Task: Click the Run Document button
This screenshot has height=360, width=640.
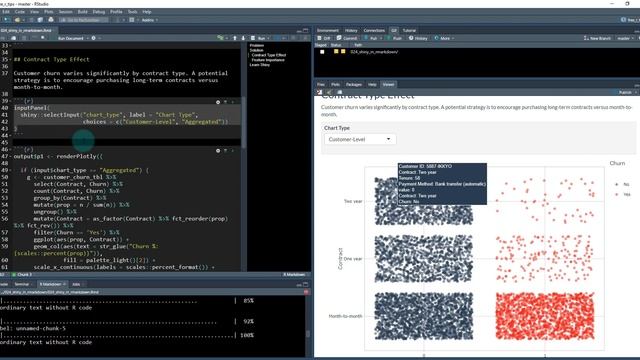Action: pos(70,38)
